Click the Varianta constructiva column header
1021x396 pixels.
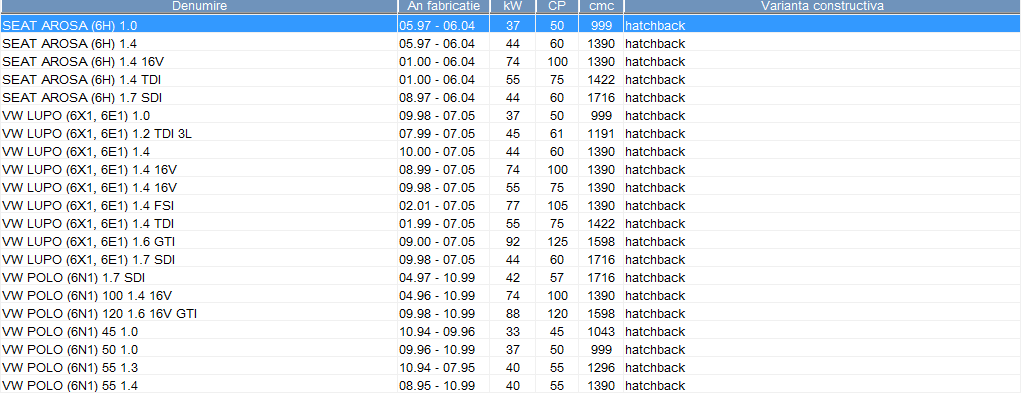point(822,7)
